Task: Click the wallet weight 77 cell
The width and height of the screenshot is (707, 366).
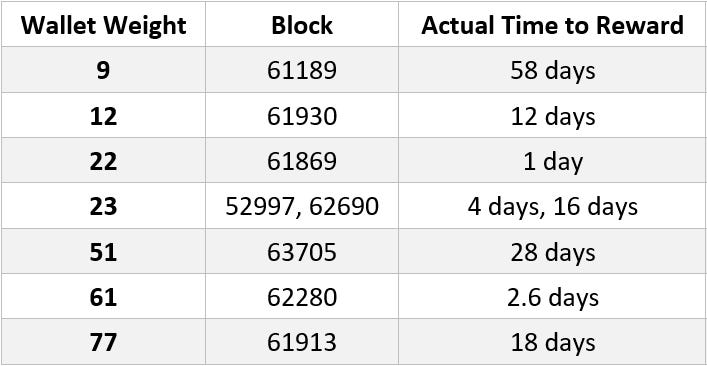Action: pos(103,342)
